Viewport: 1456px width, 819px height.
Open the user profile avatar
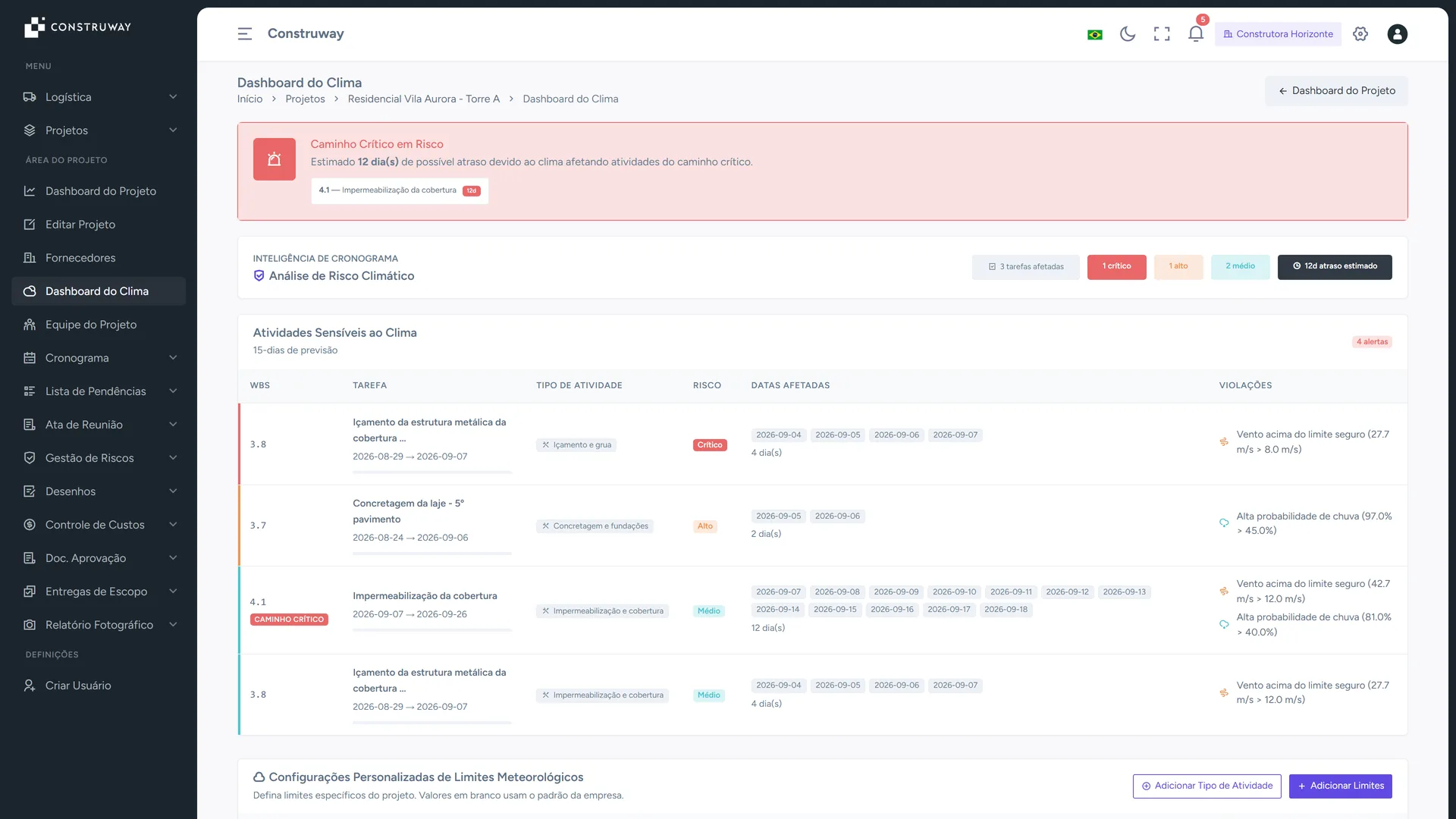tap(1397, 34)
